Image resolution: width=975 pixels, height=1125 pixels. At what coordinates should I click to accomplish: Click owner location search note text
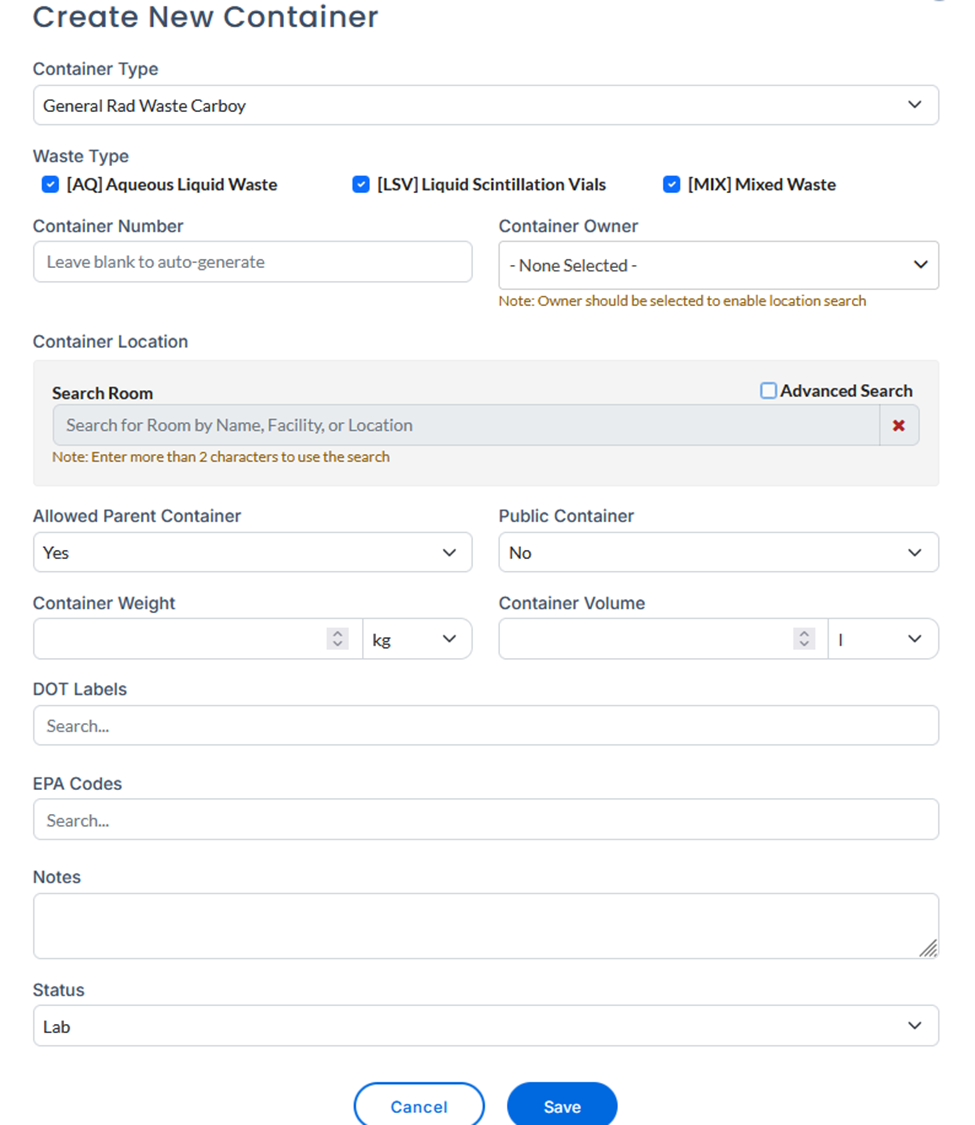(682, 301)
